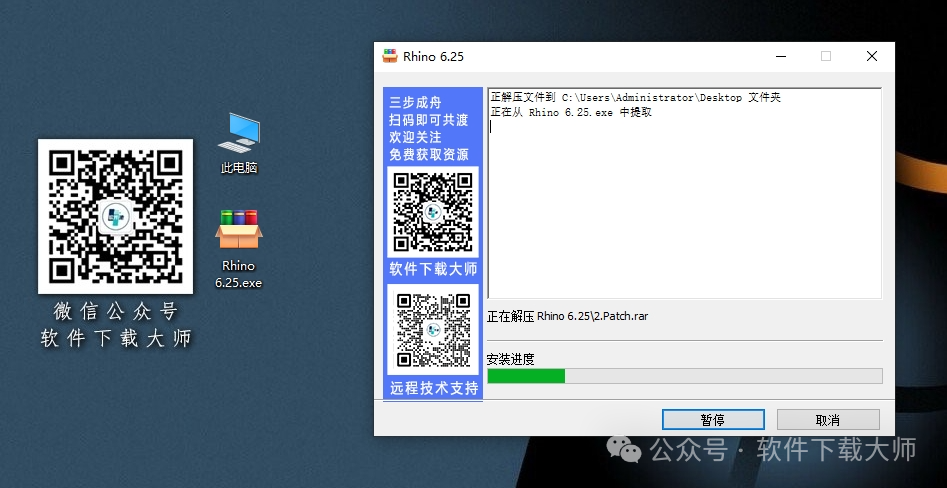Viewport: 947px width, 488px height.
Task: Select the 此电脑 desktop icon
Action: click(x=239, y=144)
